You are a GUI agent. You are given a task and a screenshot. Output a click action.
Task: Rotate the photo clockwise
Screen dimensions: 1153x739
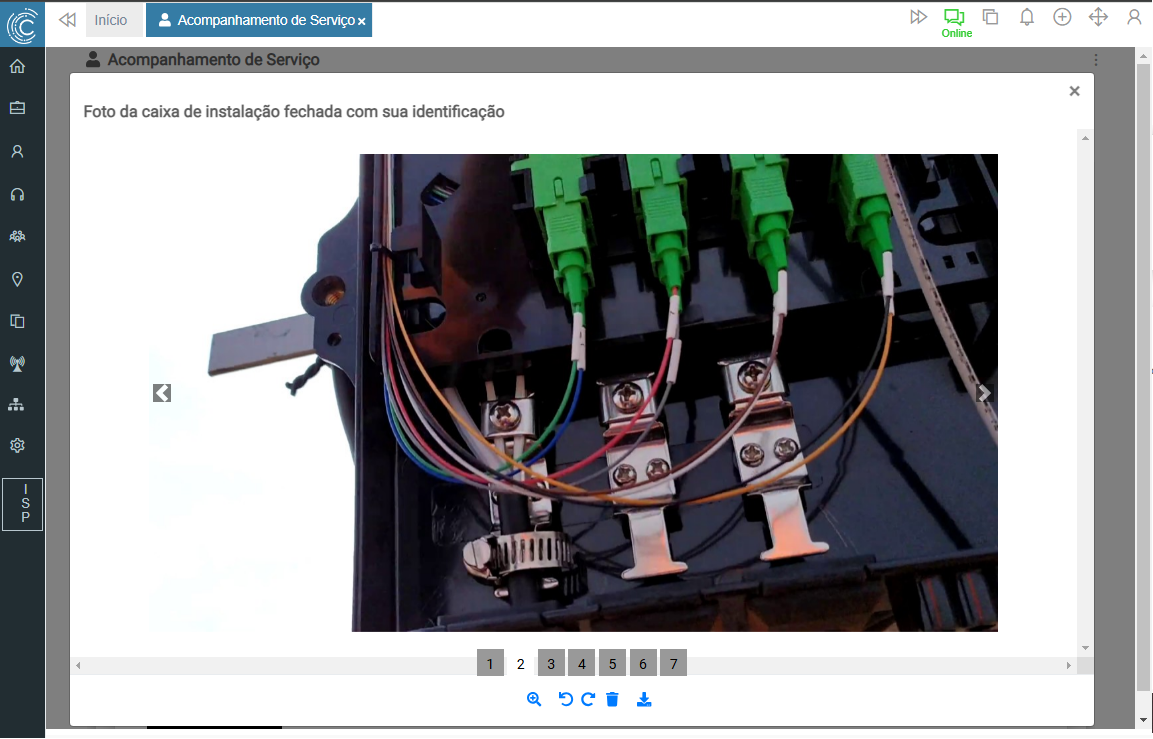(588, 700)
